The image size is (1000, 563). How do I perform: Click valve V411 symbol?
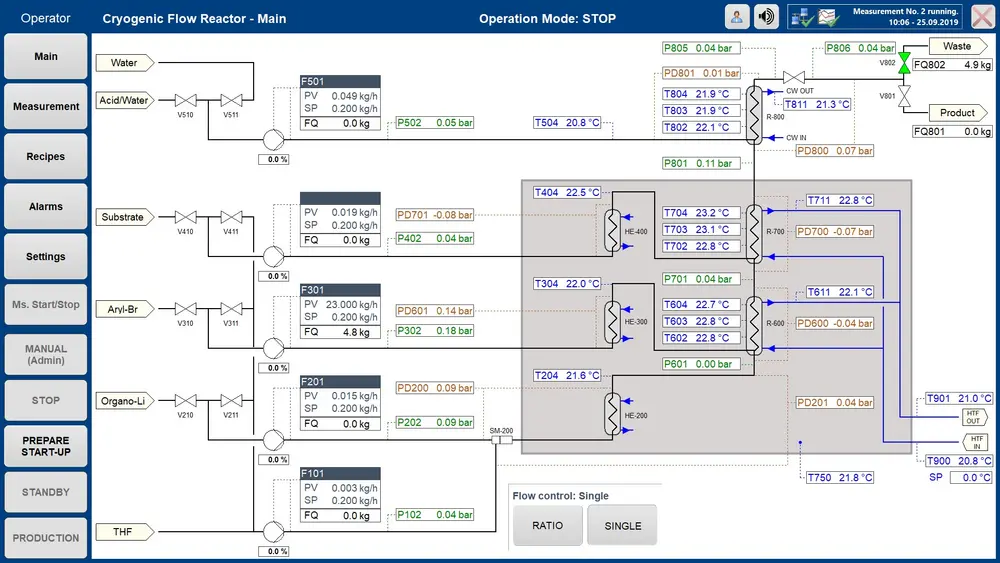click(x=231, y=217)
